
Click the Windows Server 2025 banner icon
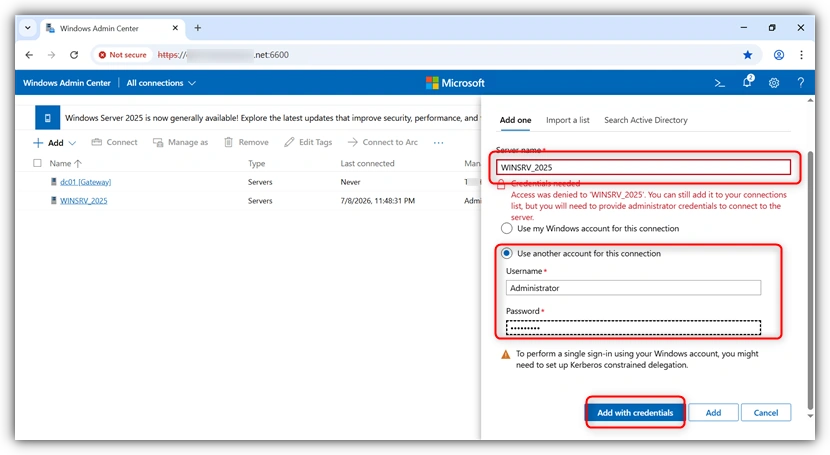(x=48, y=118)
